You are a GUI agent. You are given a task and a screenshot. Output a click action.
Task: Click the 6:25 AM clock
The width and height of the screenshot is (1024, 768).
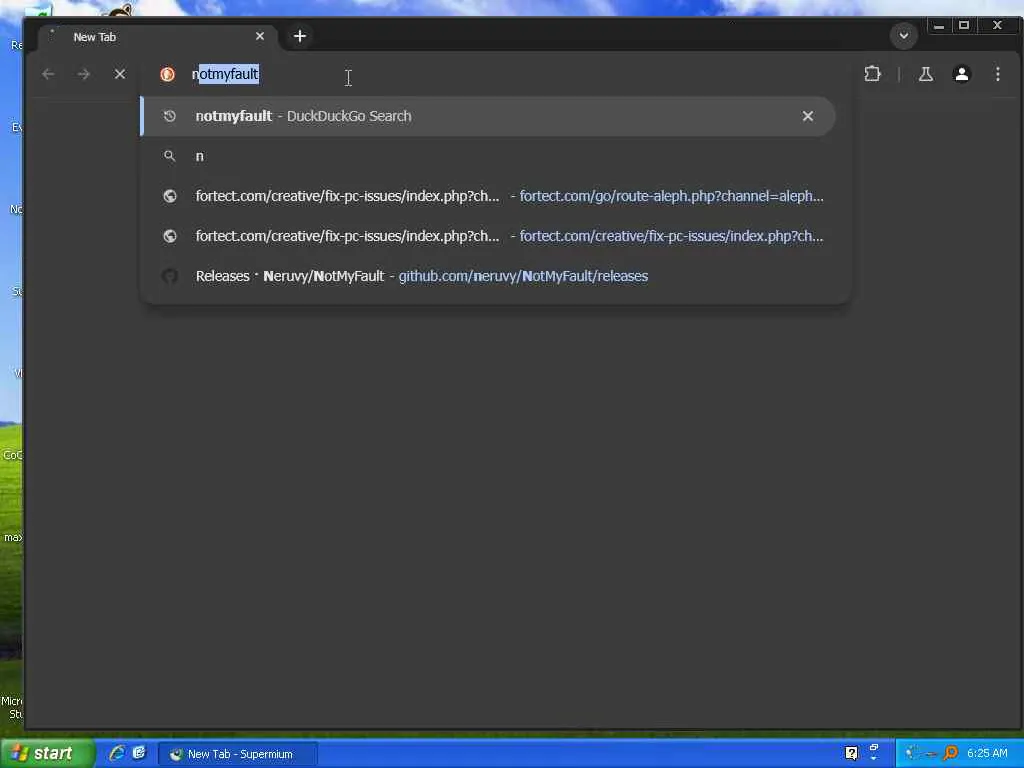[987, 754]
